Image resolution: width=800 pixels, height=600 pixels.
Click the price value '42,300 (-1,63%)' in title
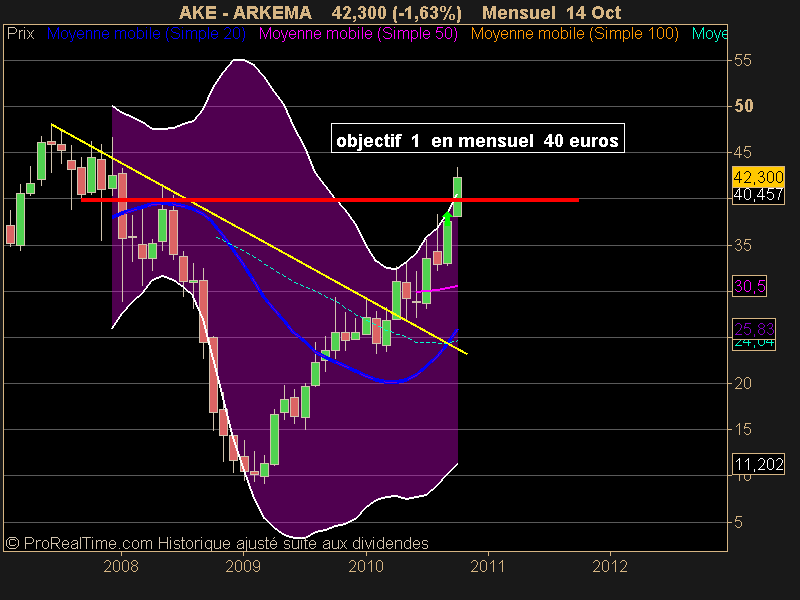[x=396, y=12]
